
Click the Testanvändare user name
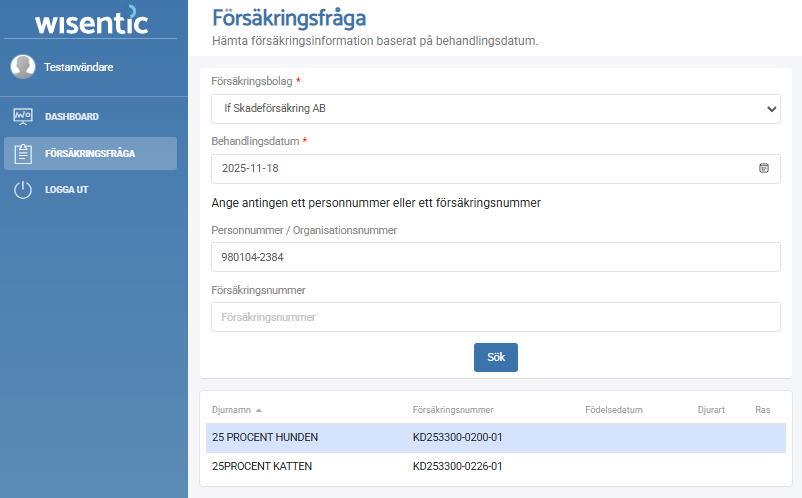click(x=79, y=67)
